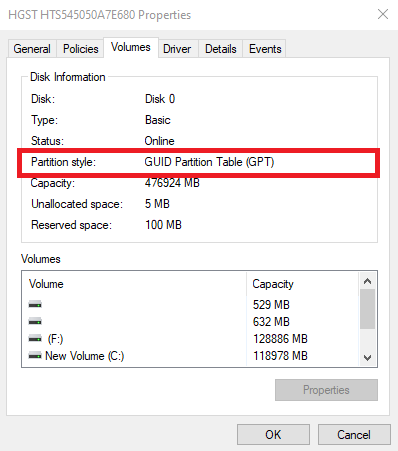
Task: Go to the Details tab
Action: click(221, 49)
